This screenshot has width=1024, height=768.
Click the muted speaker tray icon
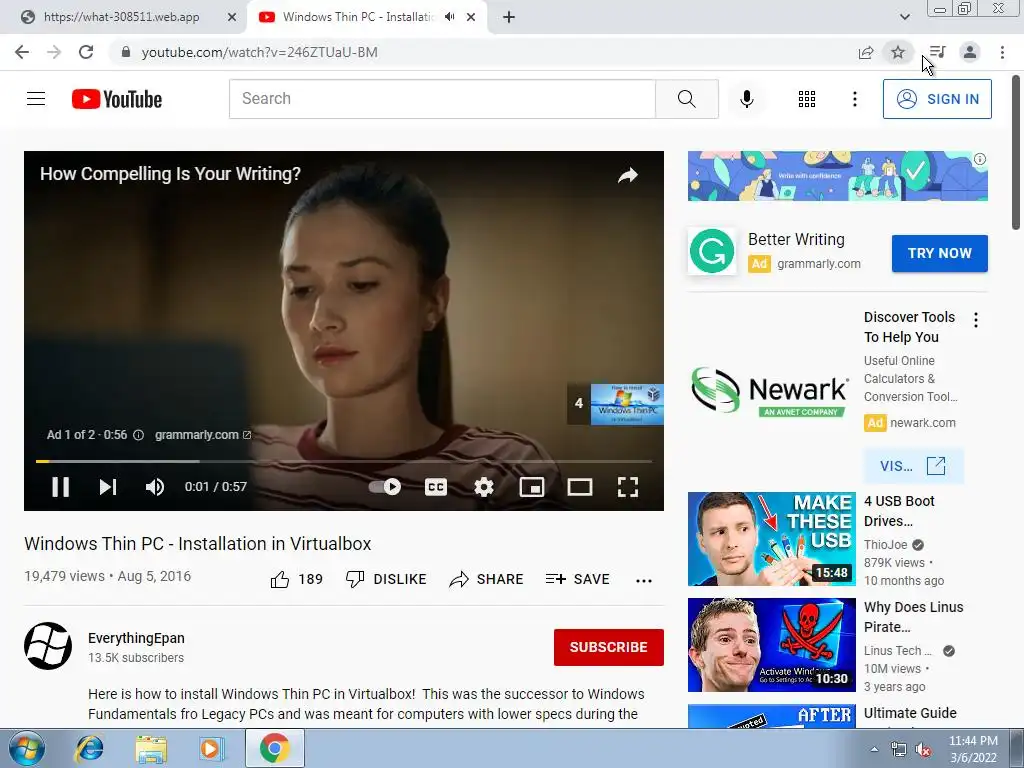923,750
